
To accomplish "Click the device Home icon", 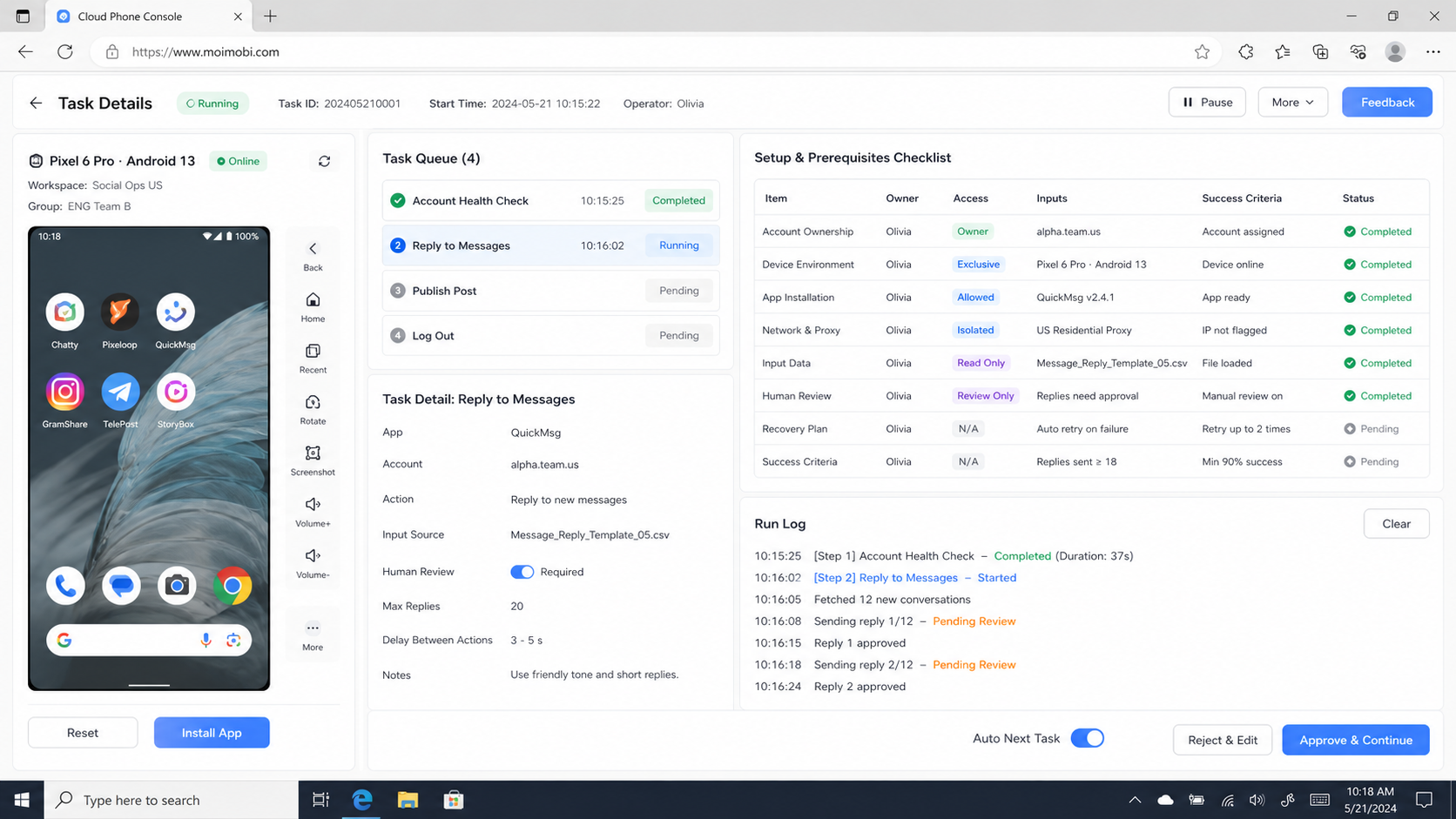I will 313,300.
